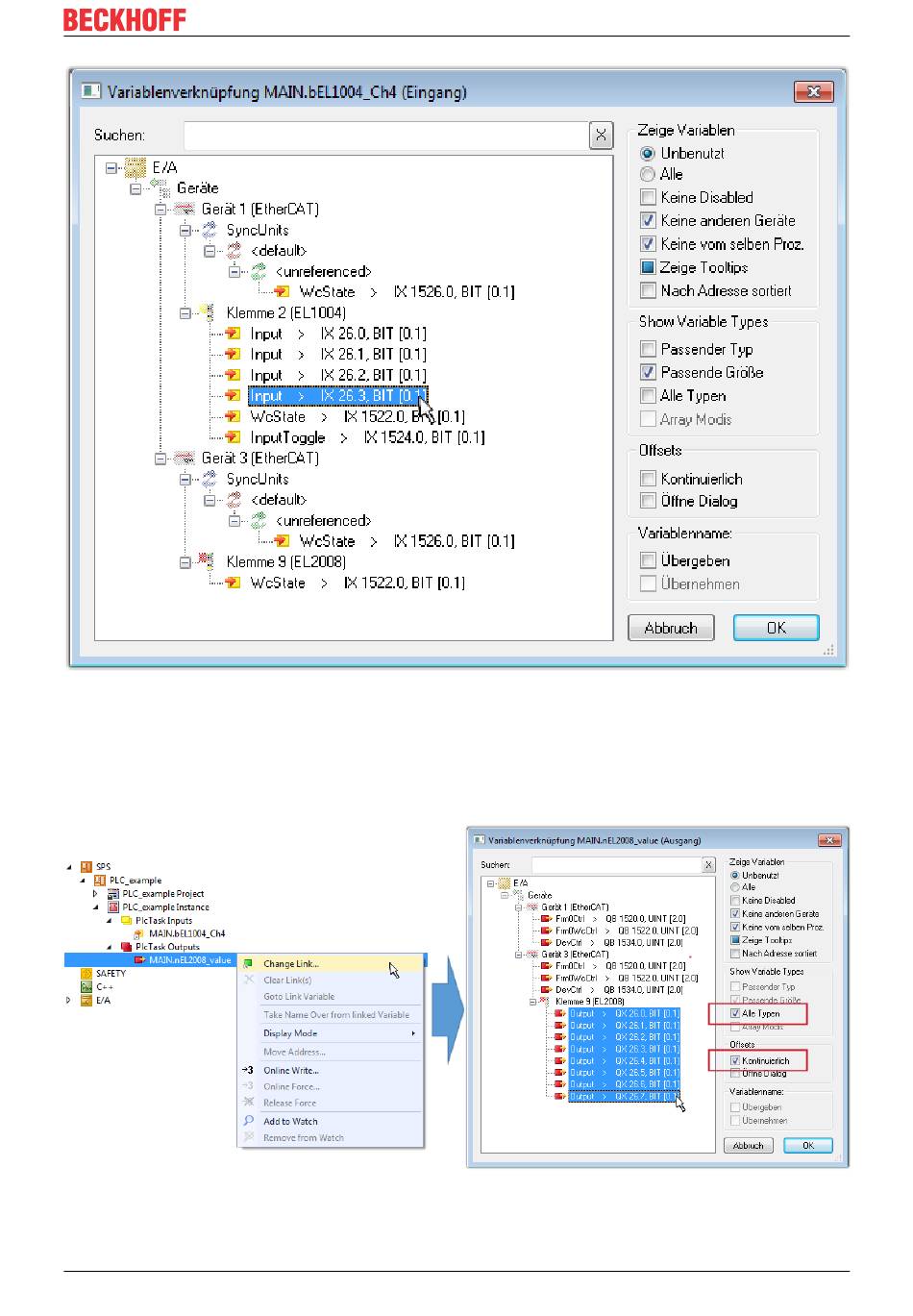Uncheck Alle Typen in the Ausgang dialog
Screen dimensions: 913x1316
pos(735,1013)
